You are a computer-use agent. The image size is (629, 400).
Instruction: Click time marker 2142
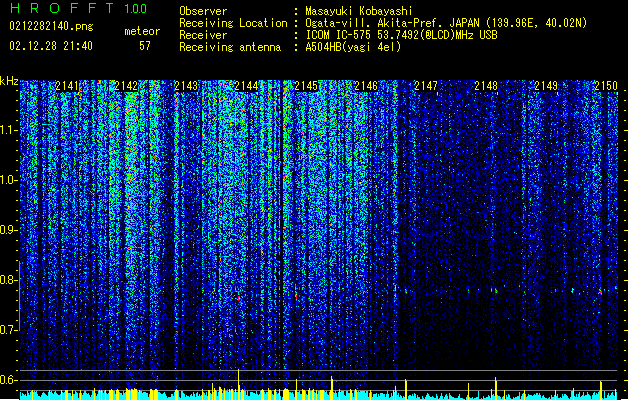coord(126,86)
